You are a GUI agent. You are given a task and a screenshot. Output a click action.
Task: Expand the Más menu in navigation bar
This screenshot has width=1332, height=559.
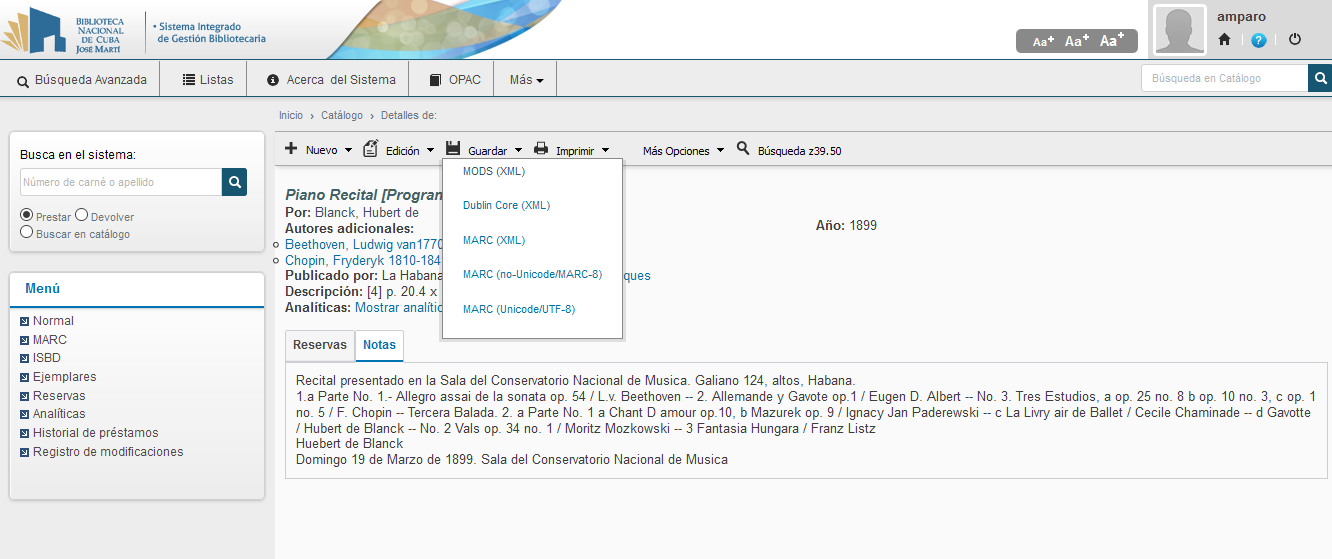click(x=525, y=80)
